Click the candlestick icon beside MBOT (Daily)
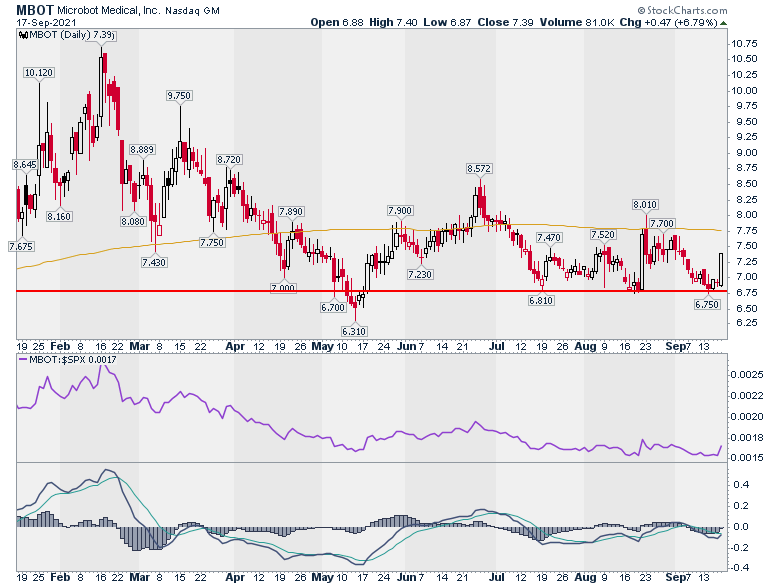780x586 pixels. click(x=23, y=35)
